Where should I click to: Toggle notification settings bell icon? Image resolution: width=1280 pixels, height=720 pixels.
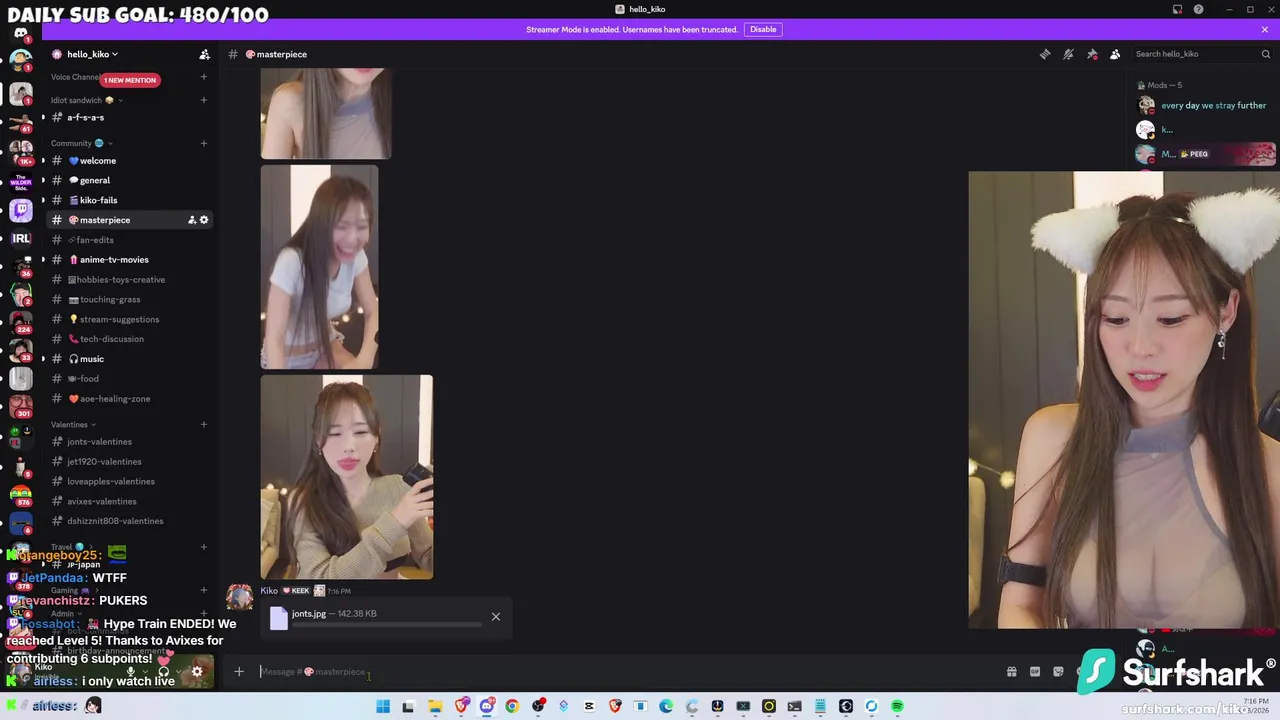tap(1068, 54)
